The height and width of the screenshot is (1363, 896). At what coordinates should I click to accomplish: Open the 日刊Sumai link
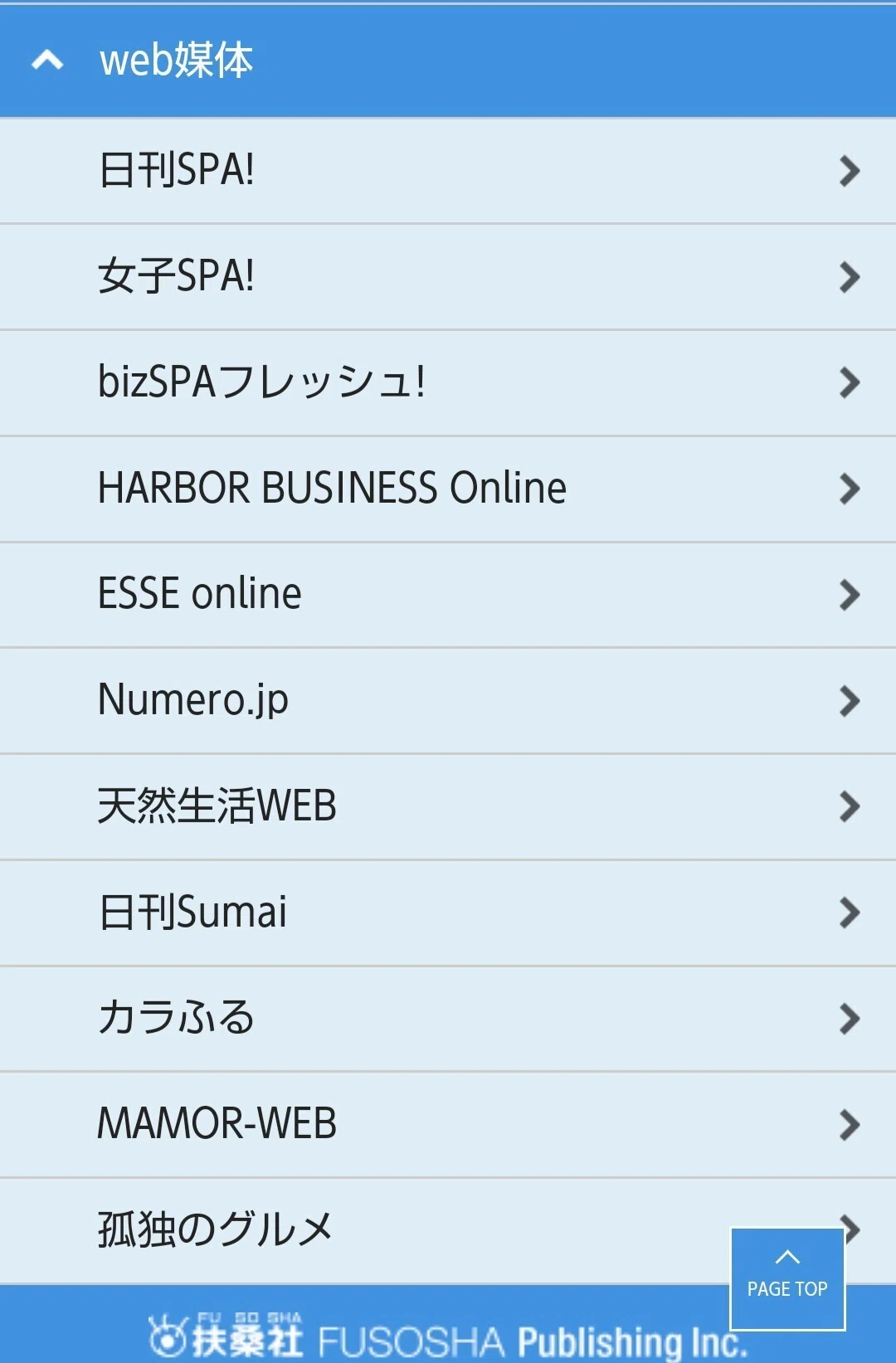[448, 913]
